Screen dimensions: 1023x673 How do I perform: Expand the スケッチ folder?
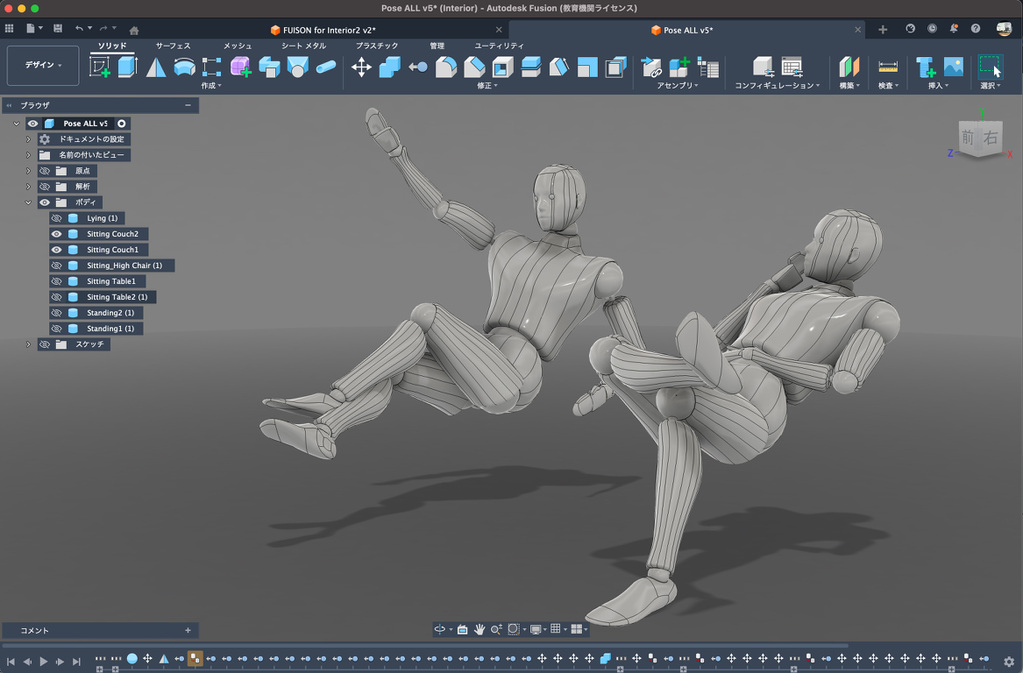tap(28, 344)
